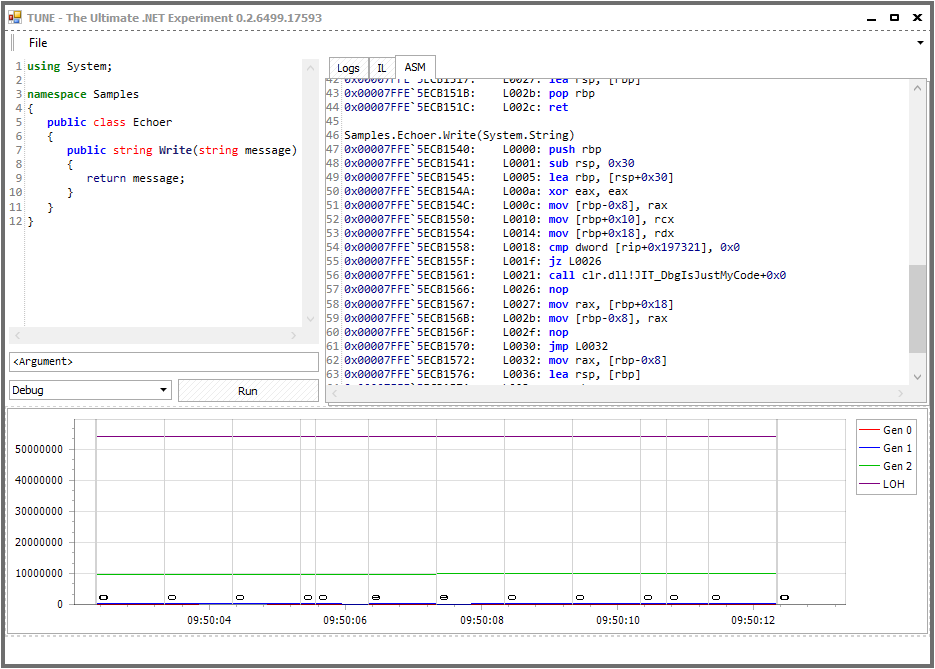
Task: Click the 'public string Write(string message)' line
Action: [x=182, y=150]
